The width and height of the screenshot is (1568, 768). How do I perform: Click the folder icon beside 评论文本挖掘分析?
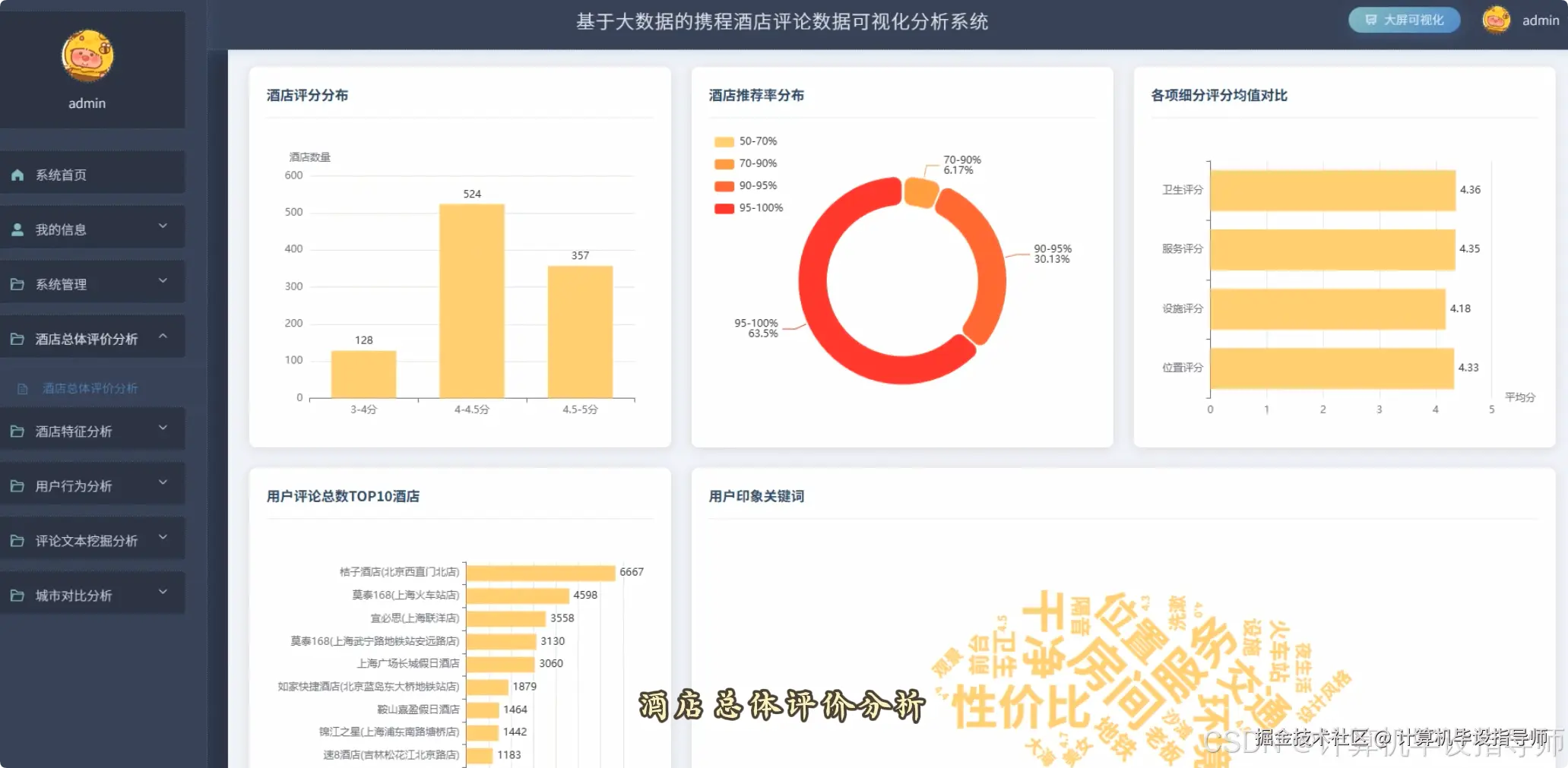point(17,541)
